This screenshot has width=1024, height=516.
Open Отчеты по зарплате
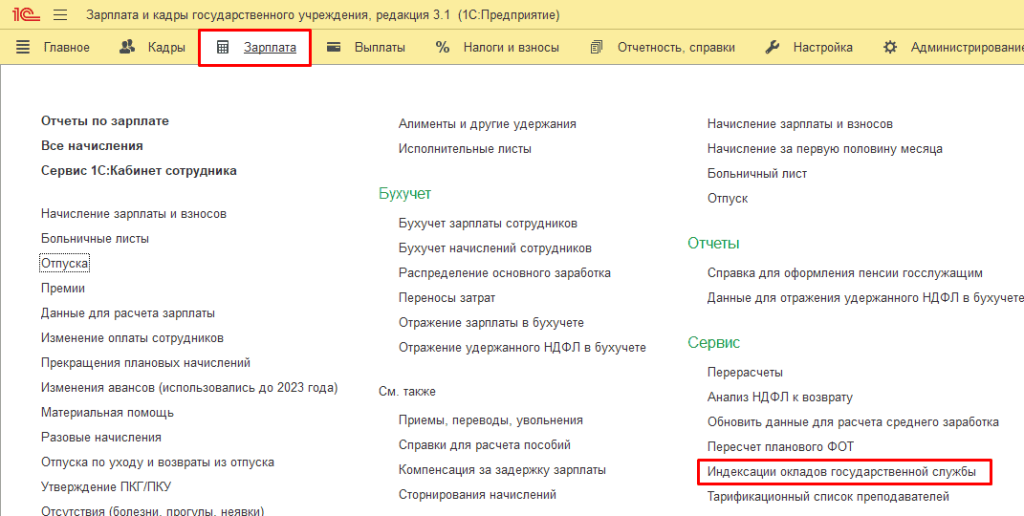pyautogui.click(x=105, y=121)
